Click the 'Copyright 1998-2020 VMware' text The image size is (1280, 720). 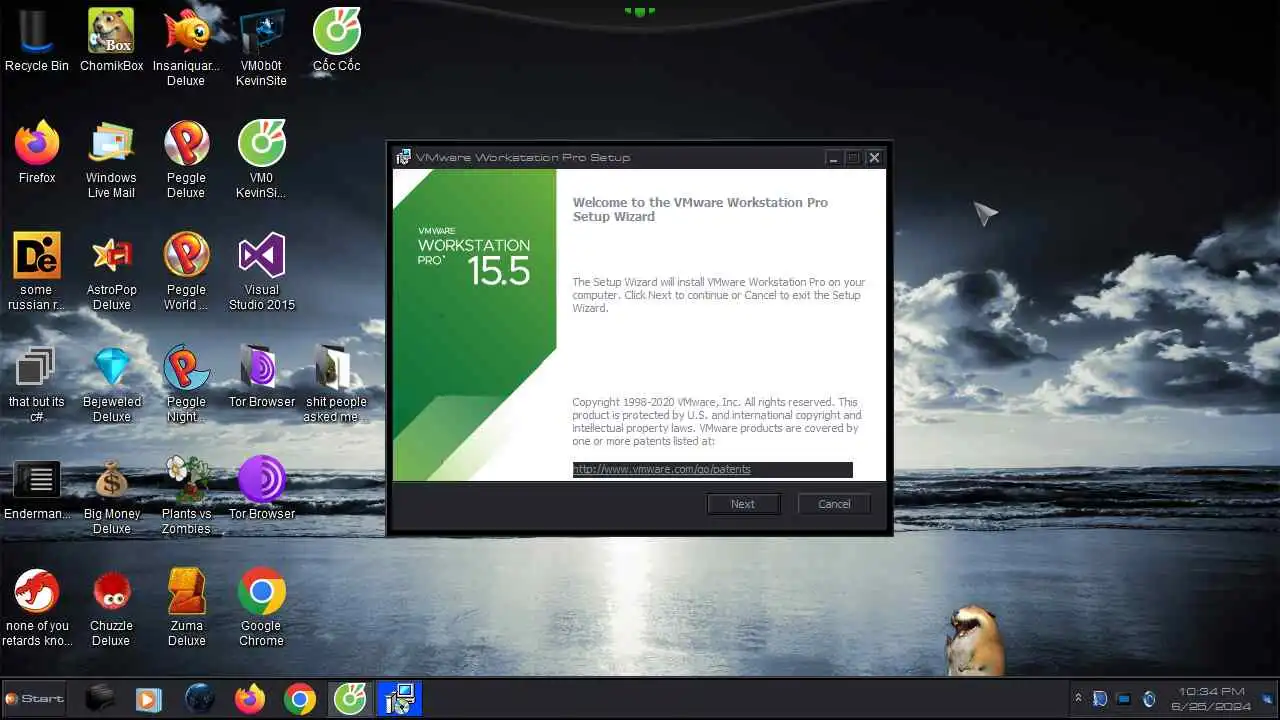[x=716, y=421]
